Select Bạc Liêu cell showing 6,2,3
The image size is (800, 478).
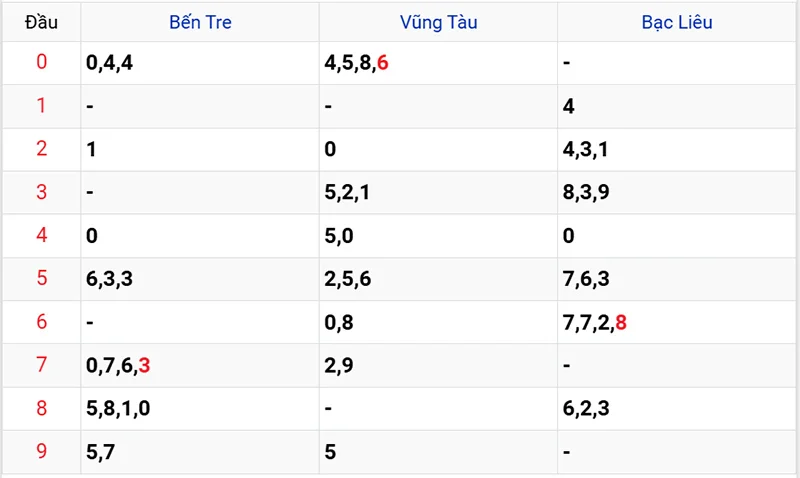coord(586,409)
